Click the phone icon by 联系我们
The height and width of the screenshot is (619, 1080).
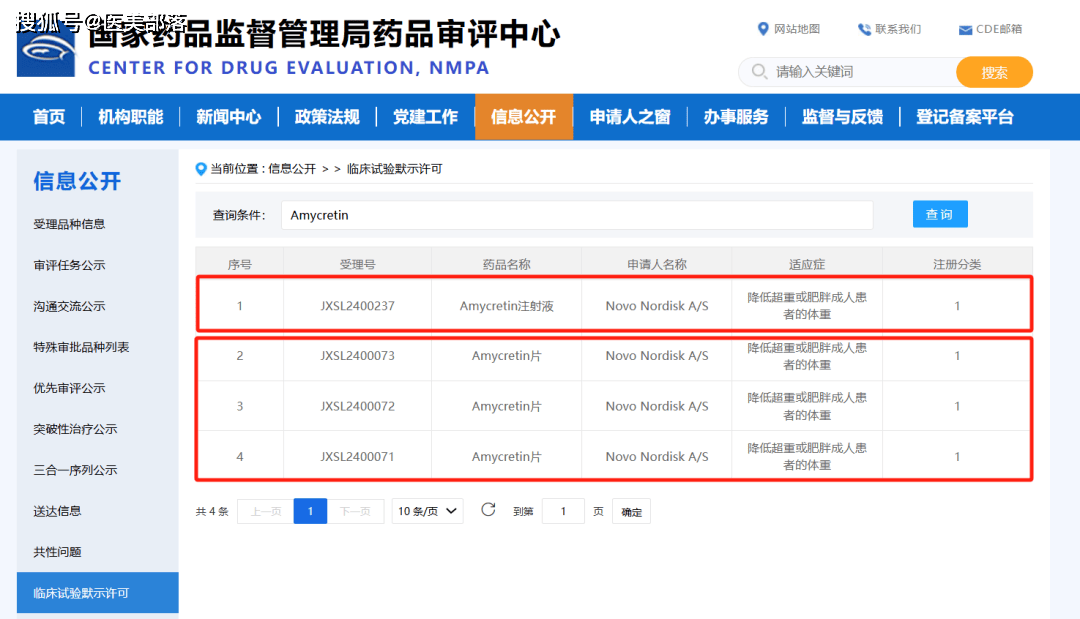[864, 29]
